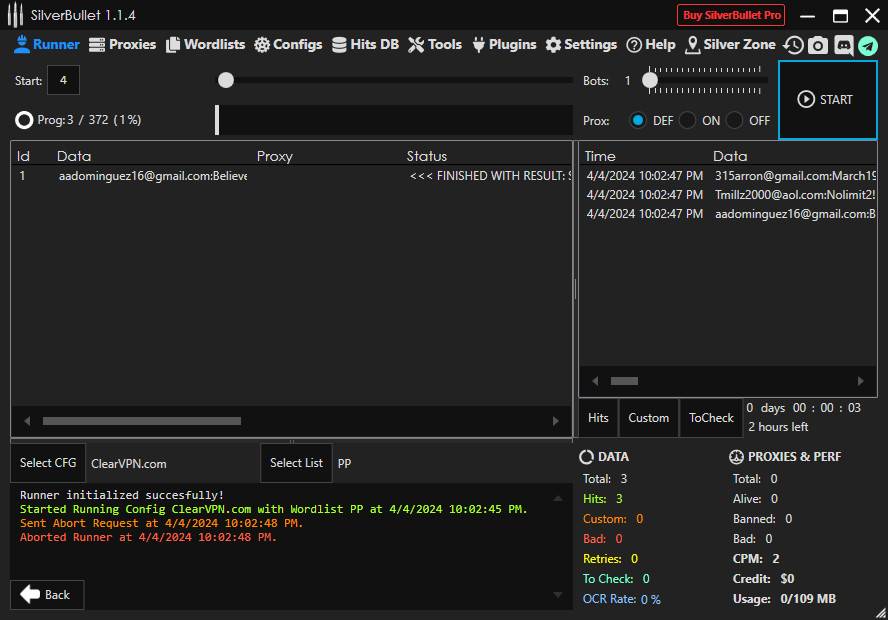Set the Prox option to ON
This screenshot has height=620, width=888.
pos(687,120)
